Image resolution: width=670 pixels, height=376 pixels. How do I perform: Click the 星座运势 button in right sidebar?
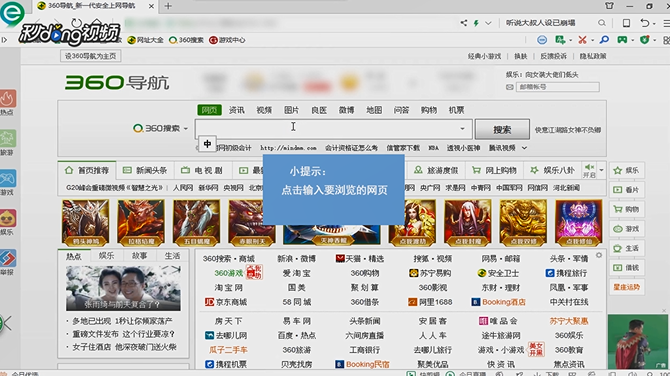(x=627, y=287)
